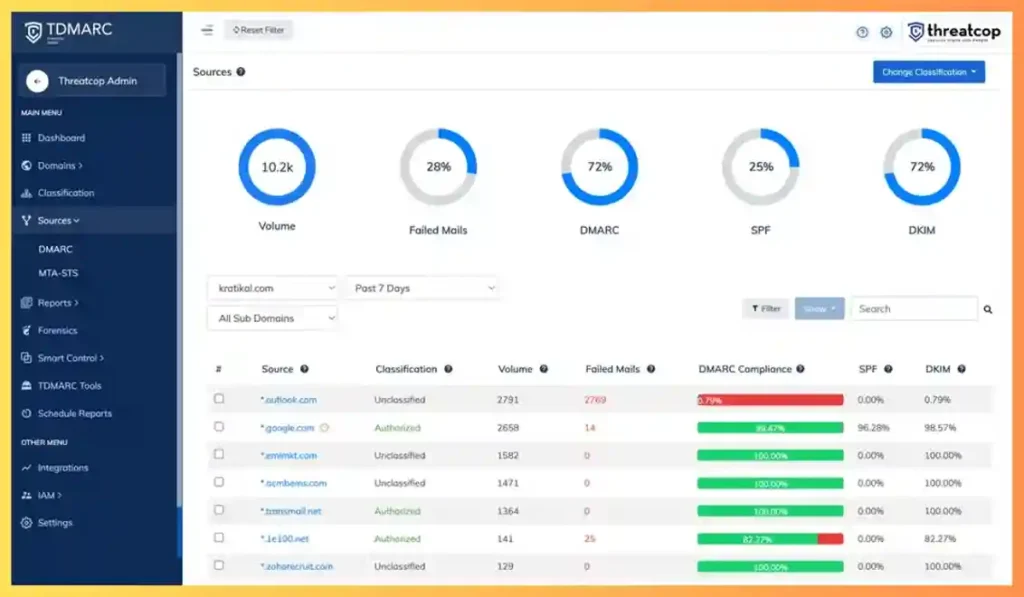Open the outlook.com source link
The height and width of the screenshot is (597, 1024).
click(289, 400)
